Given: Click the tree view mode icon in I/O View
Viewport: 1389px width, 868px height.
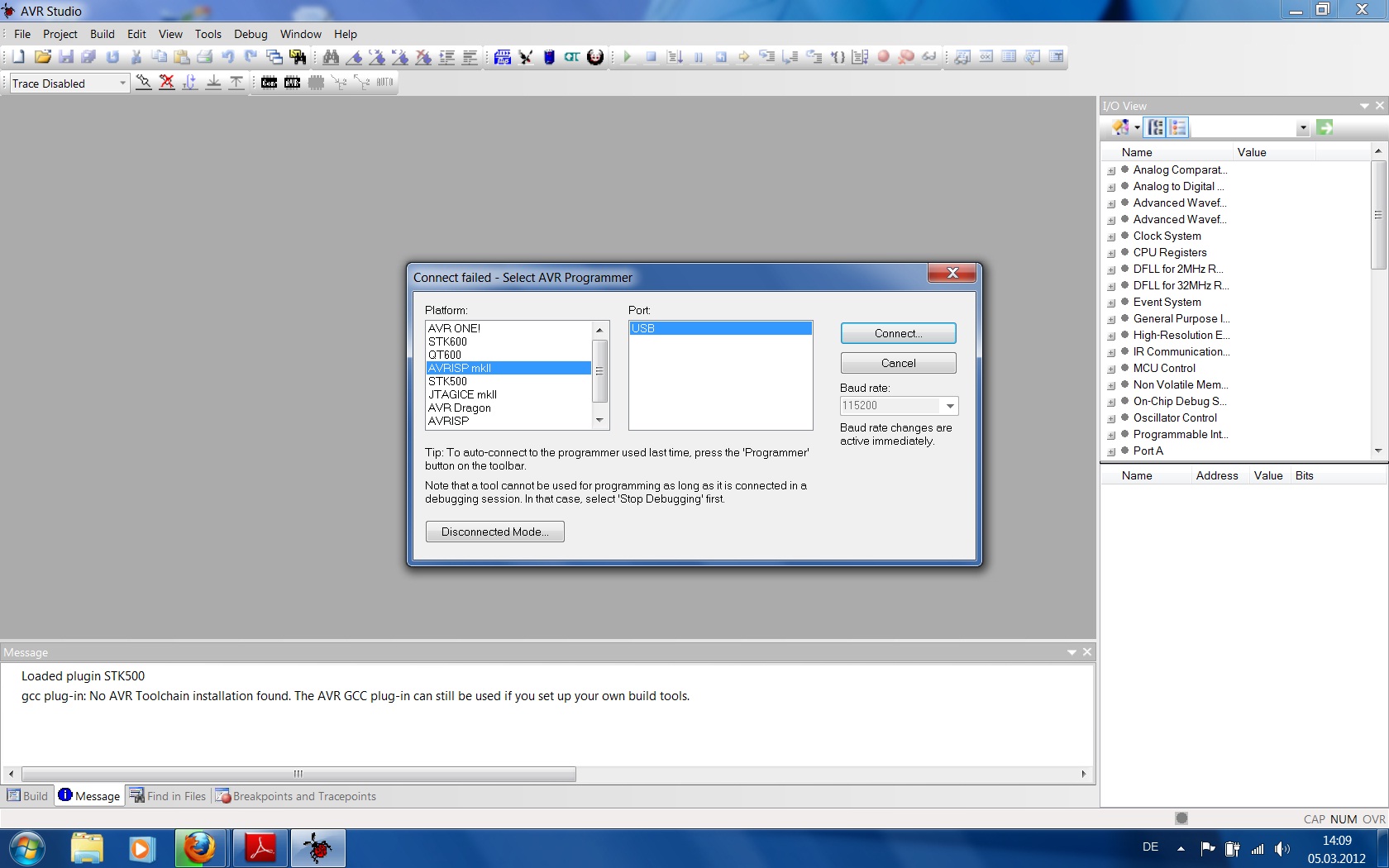Looking at the screenshot, I should tap(1156, 127).
